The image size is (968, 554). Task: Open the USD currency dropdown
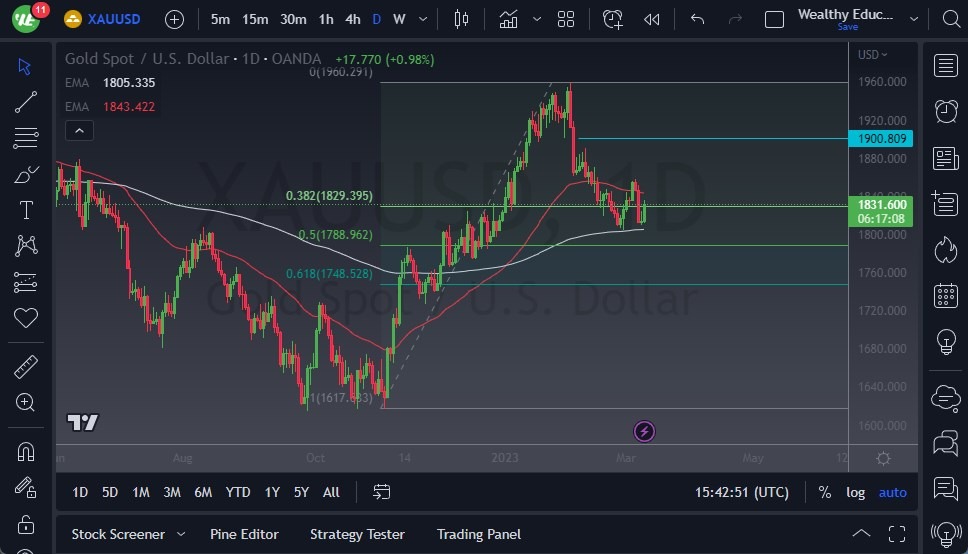[x=873, y=55]
